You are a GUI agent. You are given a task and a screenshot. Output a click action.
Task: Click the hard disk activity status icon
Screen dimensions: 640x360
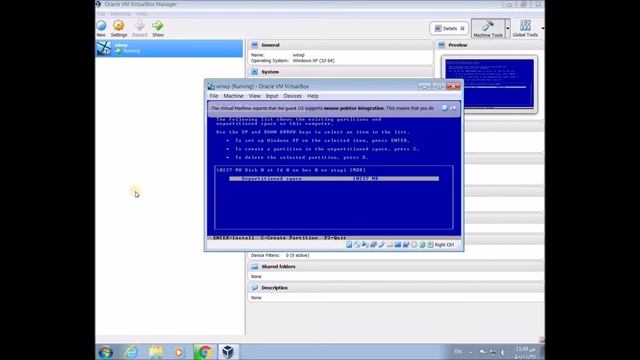point(349,244)
